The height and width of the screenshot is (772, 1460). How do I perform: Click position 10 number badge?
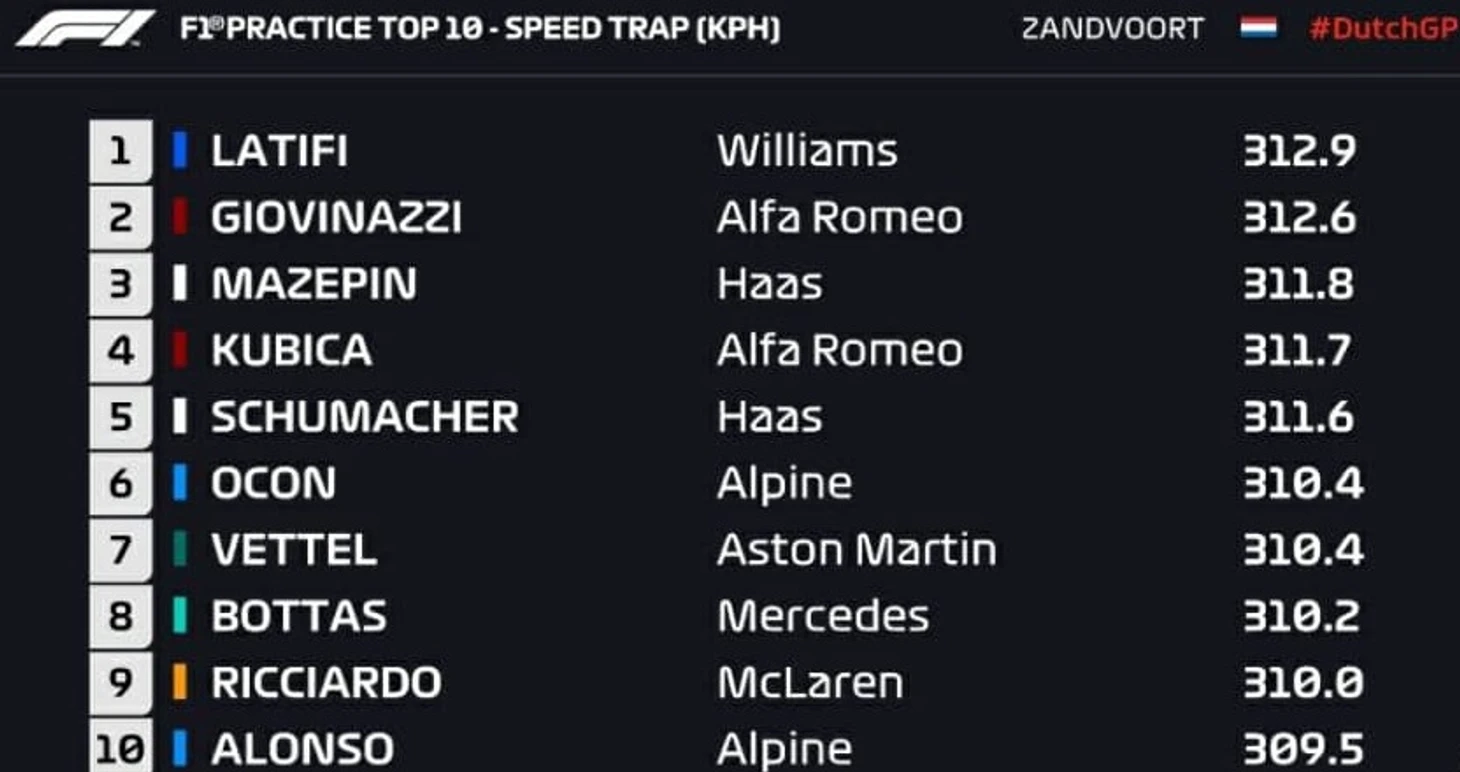[x=121, y=748]
